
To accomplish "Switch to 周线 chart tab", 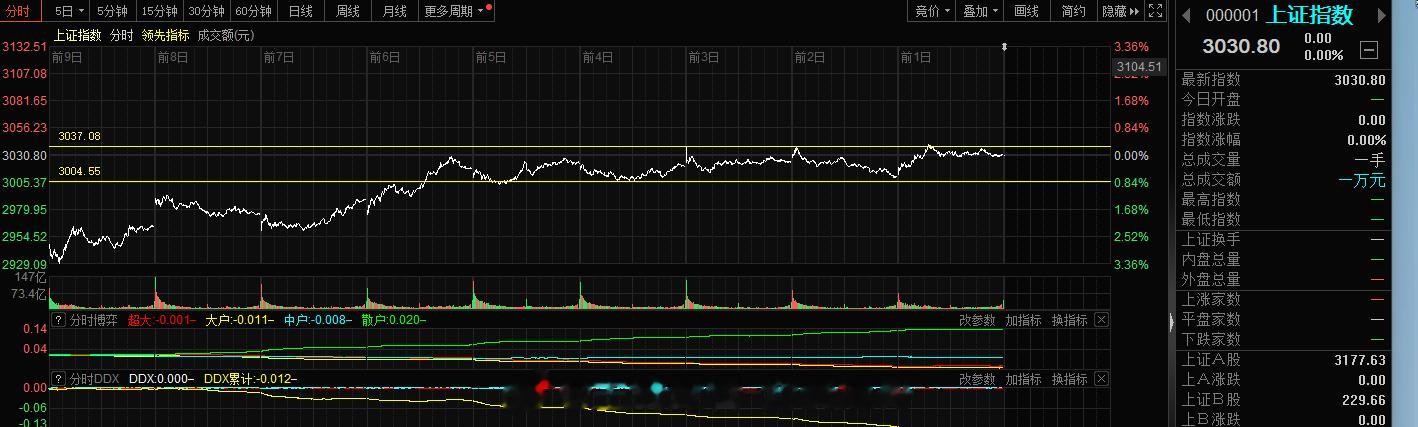I will tap(348, 11).
